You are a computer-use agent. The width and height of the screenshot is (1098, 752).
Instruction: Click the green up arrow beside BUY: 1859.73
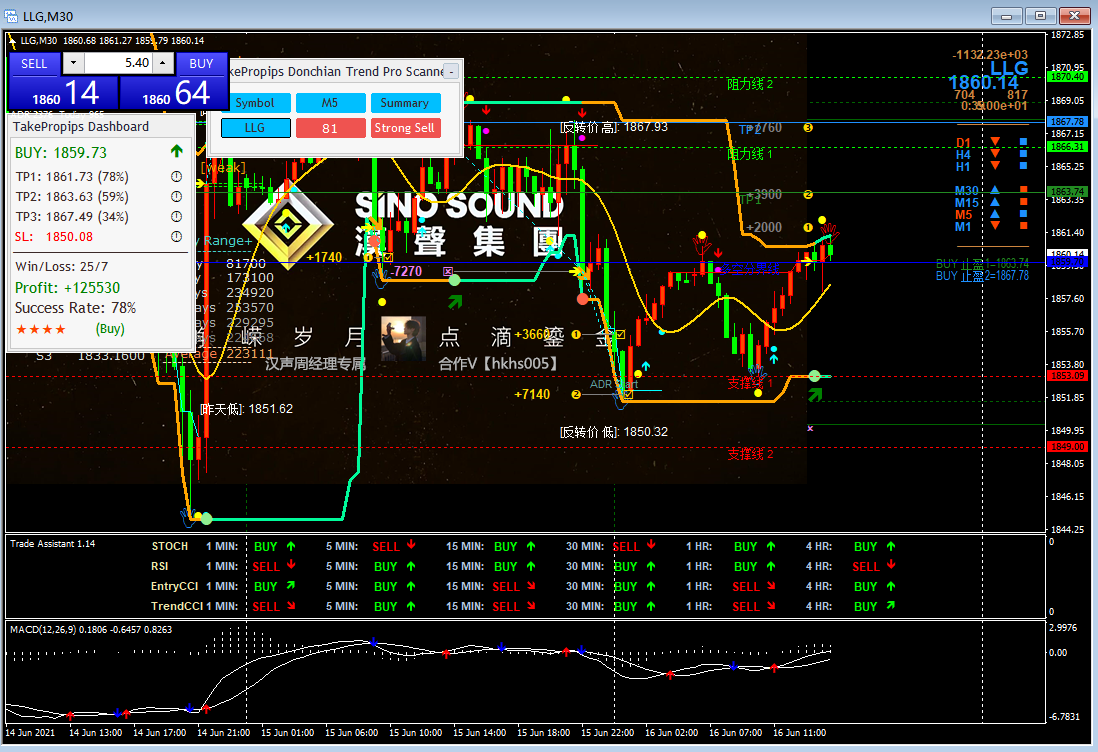click(x=176, y=151)
